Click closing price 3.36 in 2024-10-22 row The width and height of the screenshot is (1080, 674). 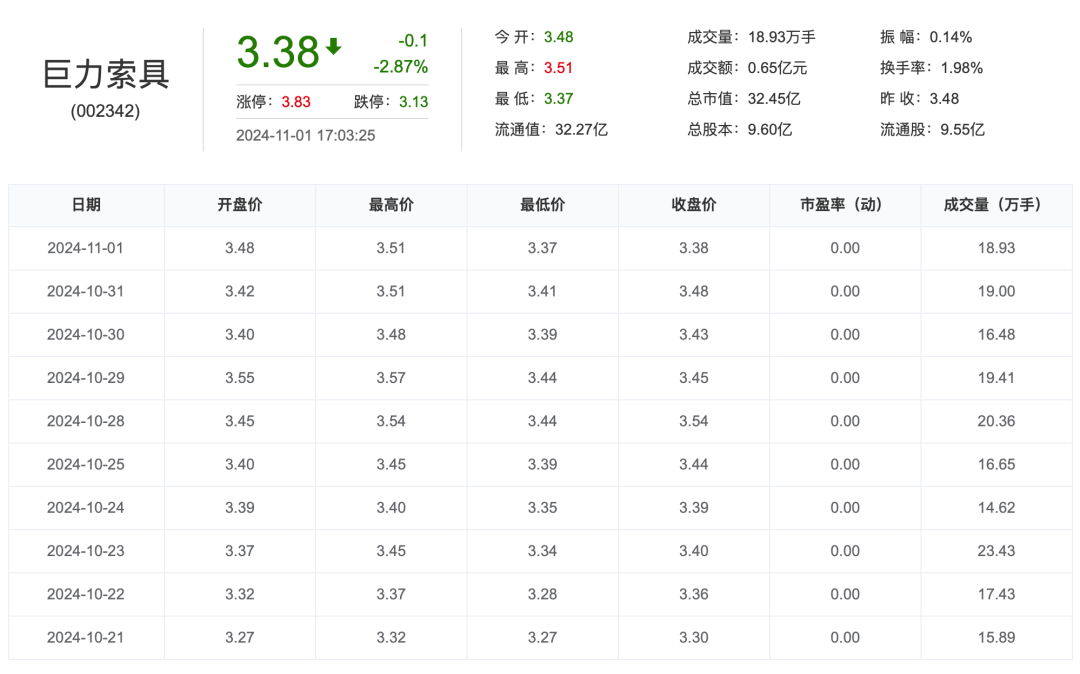694,594
